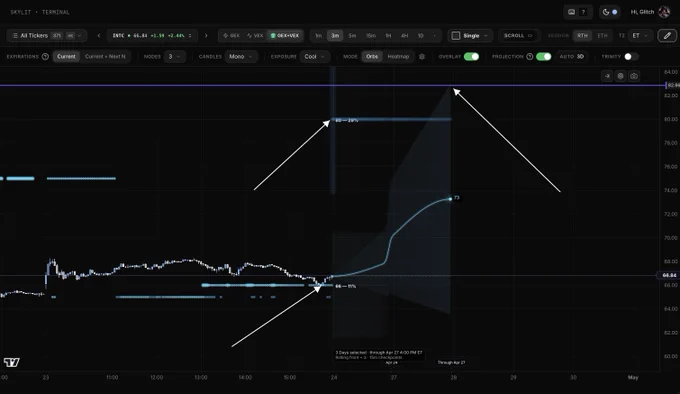This screenshot has width=680, height=394.
Task: Click the help question mark in the header
Action: click(x=583, y=12)
